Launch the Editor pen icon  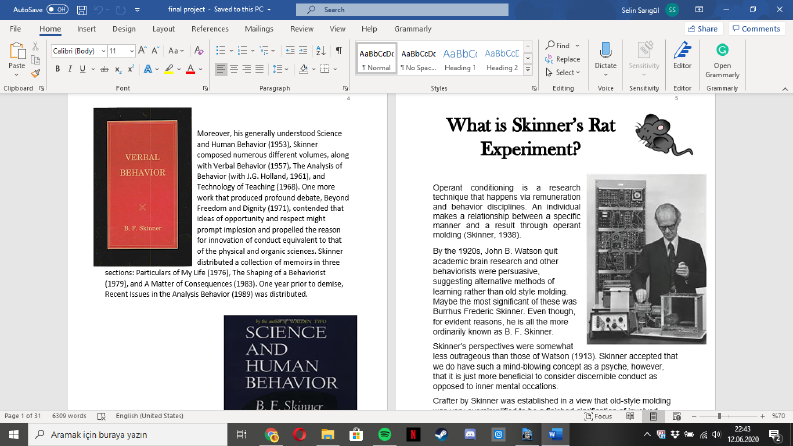click(682, 56)
